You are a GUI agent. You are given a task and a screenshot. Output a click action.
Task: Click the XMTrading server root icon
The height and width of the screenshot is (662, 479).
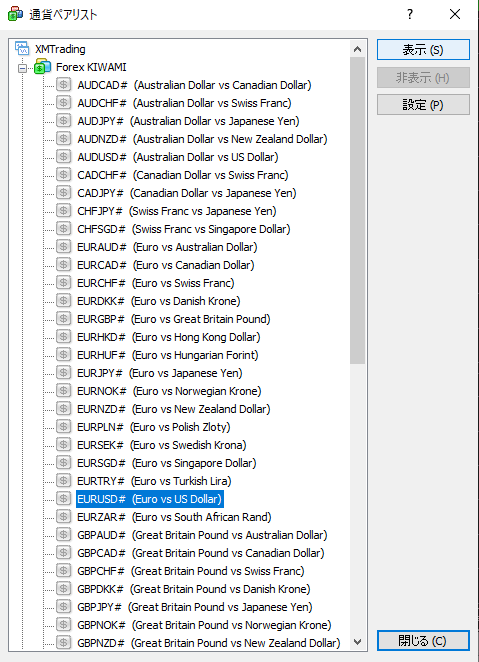(22, 49)
